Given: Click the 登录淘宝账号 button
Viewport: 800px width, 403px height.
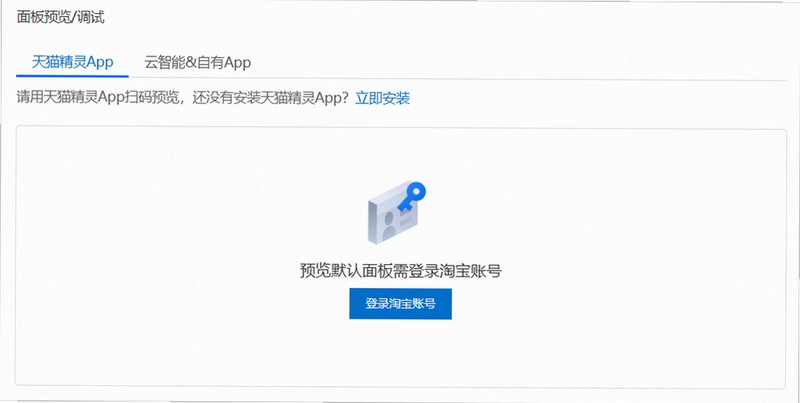Looking at the screenshot, I should [401, 304].
